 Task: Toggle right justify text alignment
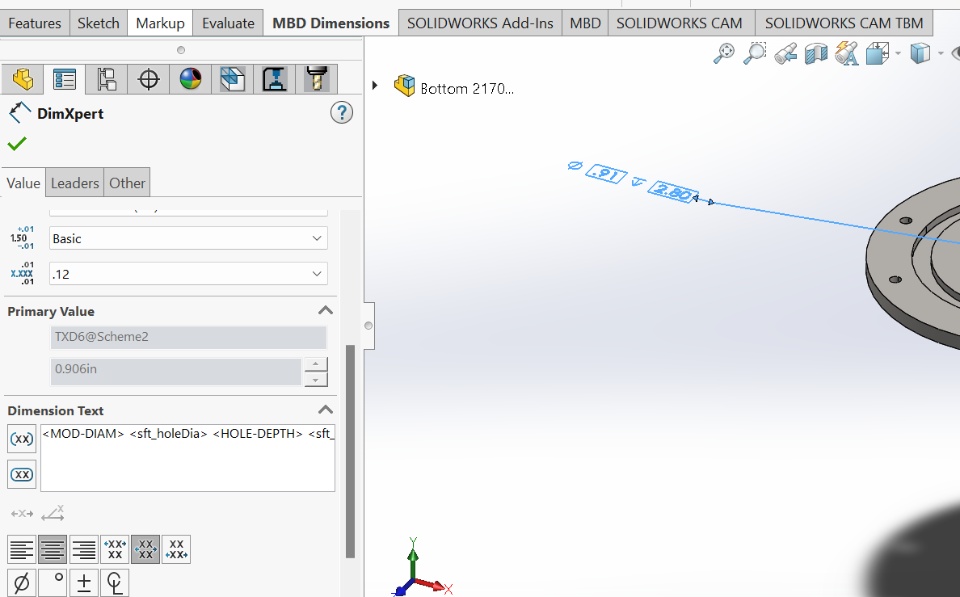click(84, 549)
